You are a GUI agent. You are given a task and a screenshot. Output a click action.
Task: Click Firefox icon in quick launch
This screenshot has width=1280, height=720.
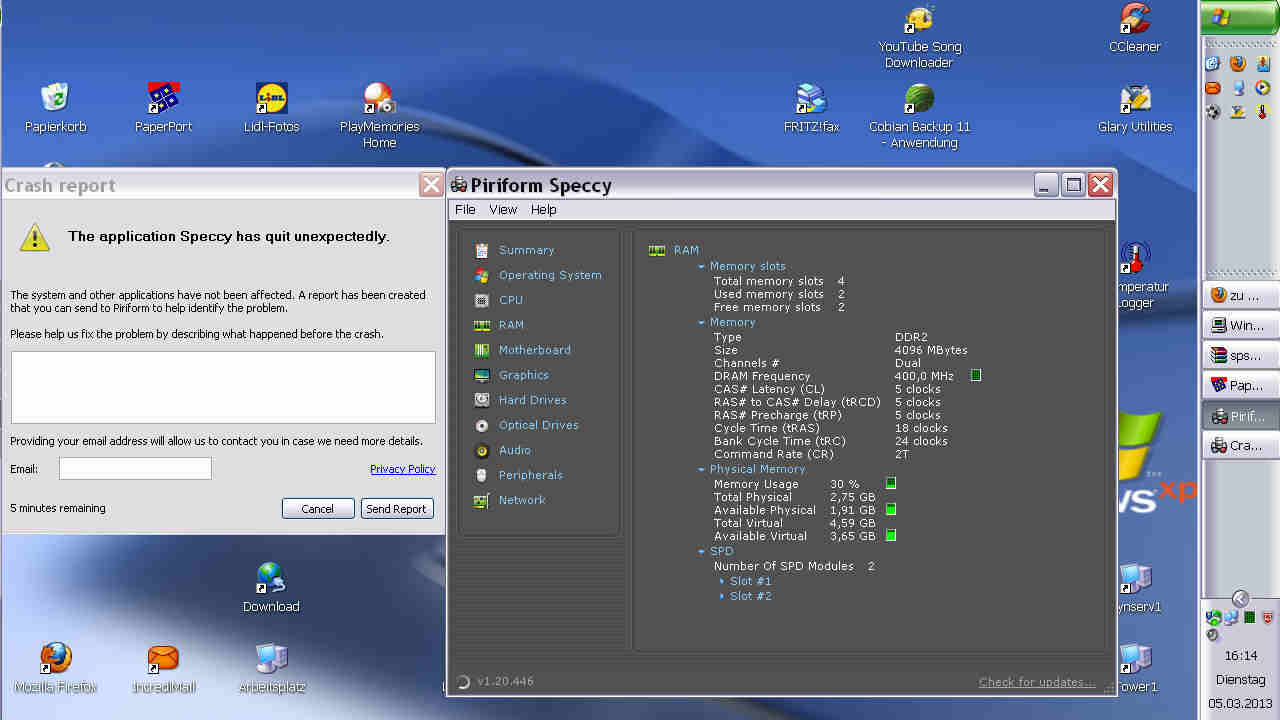click(x=1238, y=63)
